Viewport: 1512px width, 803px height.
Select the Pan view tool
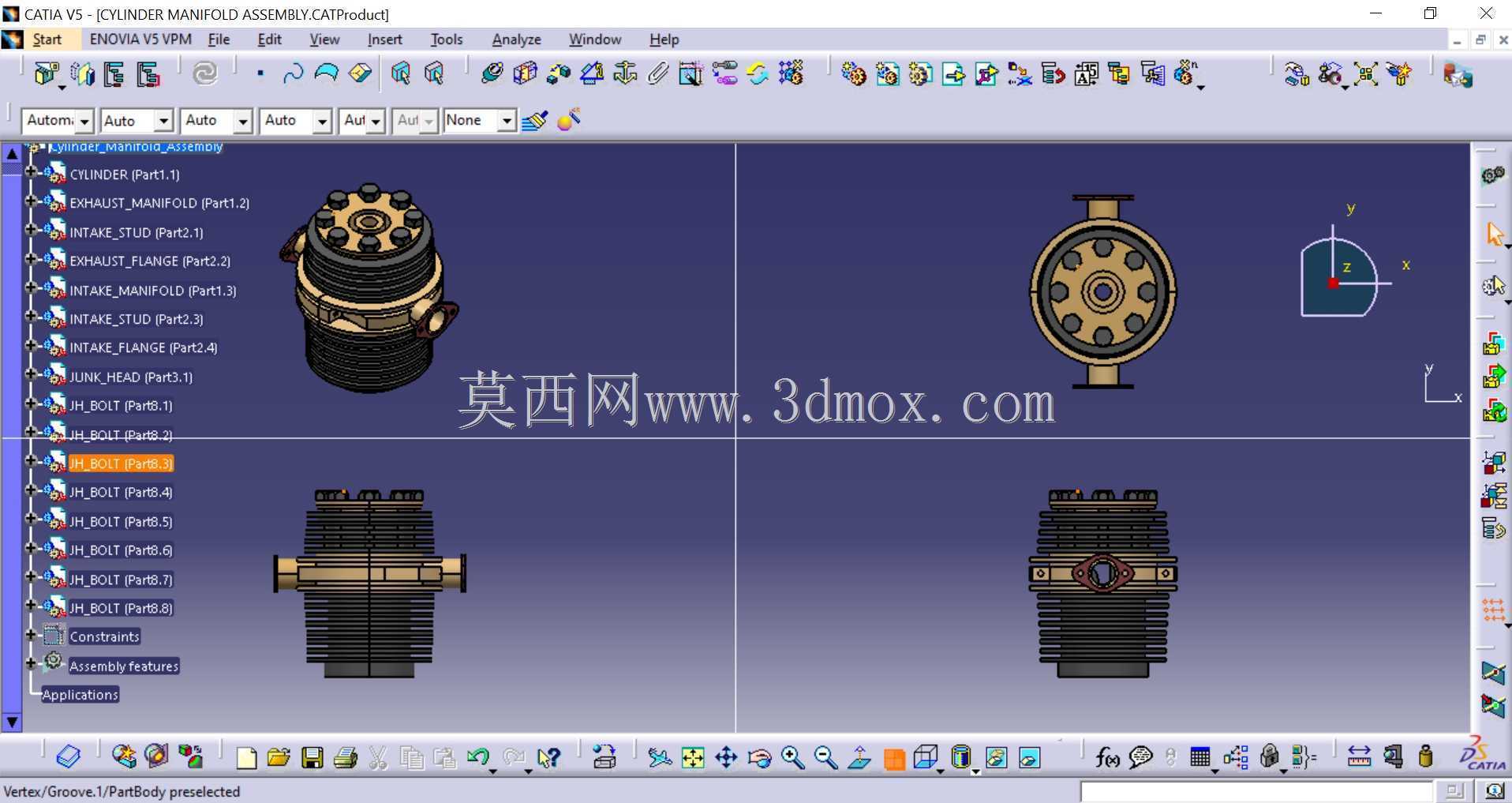point(726,758)
